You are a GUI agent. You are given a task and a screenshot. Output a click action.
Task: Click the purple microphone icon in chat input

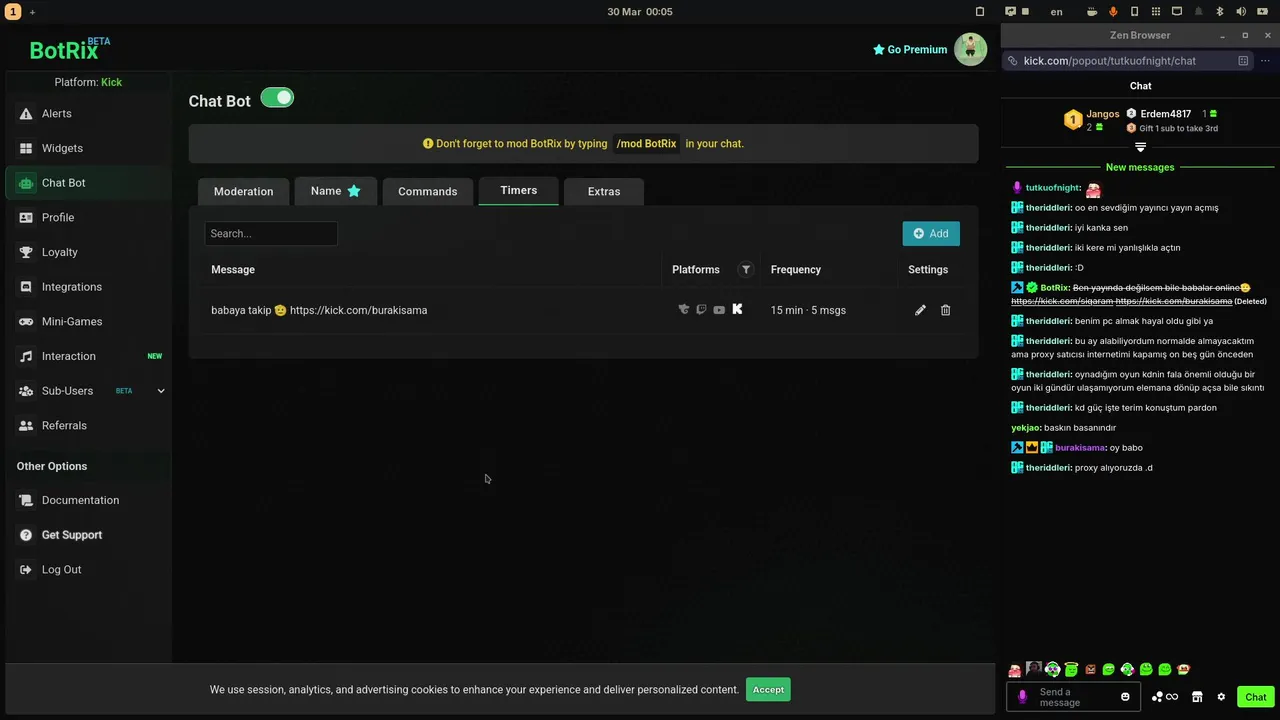(x=1022, y=697)
